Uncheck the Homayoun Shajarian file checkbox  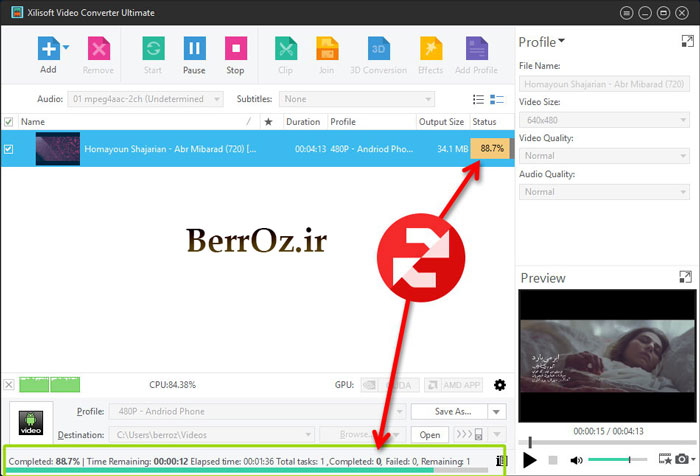[9, 149]
